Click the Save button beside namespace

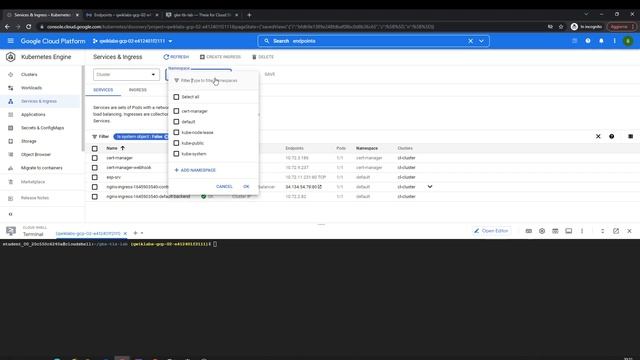click(270, 74)
